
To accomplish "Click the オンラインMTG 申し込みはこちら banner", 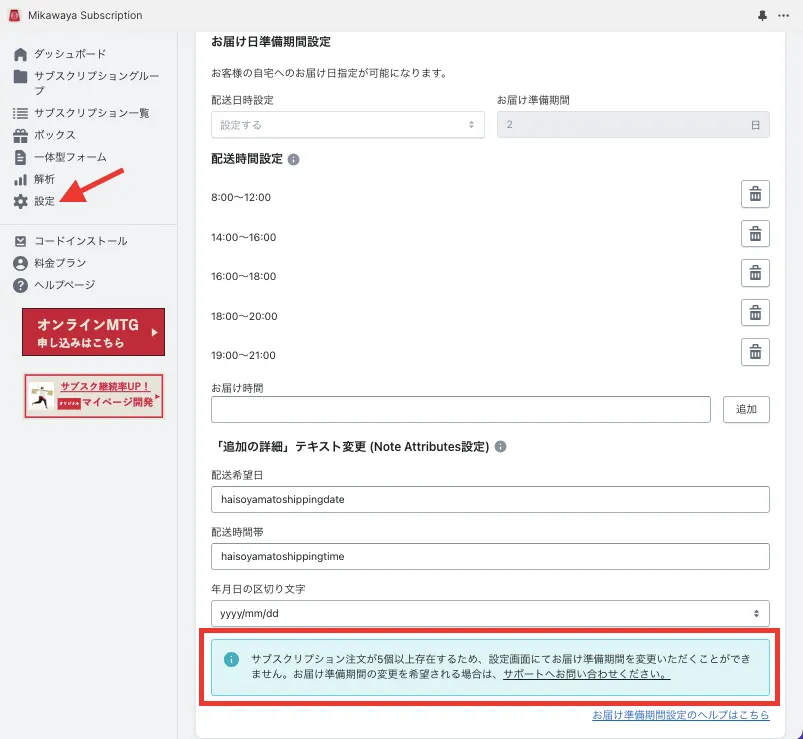I will 93,332.
